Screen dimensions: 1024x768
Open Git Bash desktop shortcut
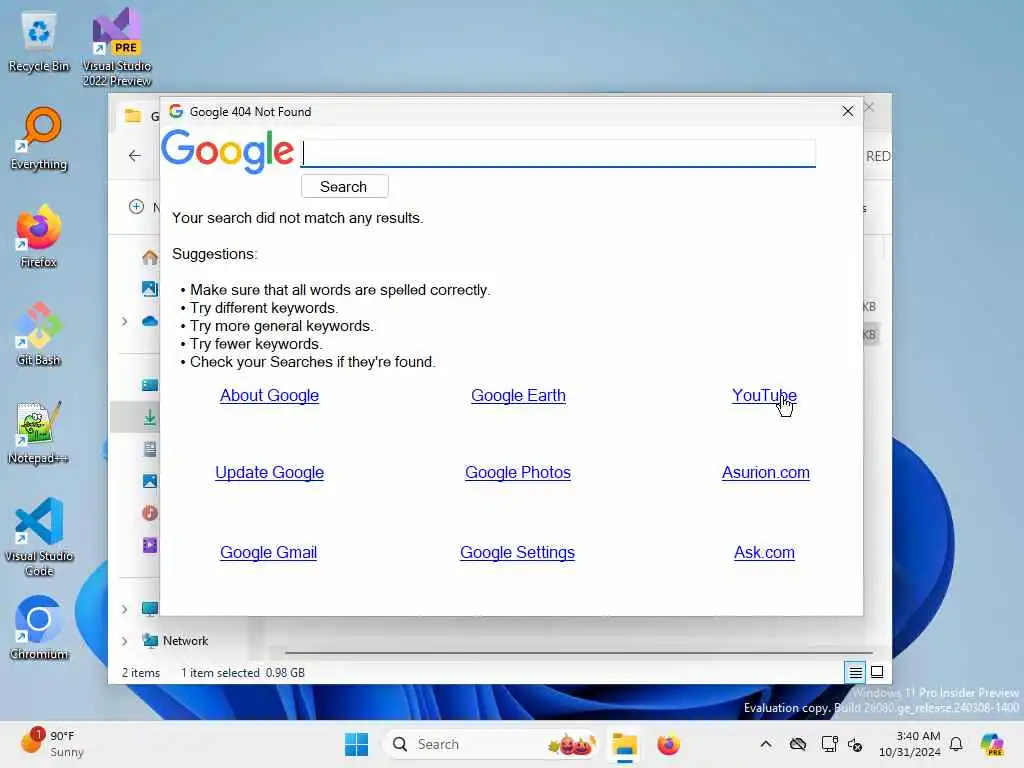[x=39, y=334]
